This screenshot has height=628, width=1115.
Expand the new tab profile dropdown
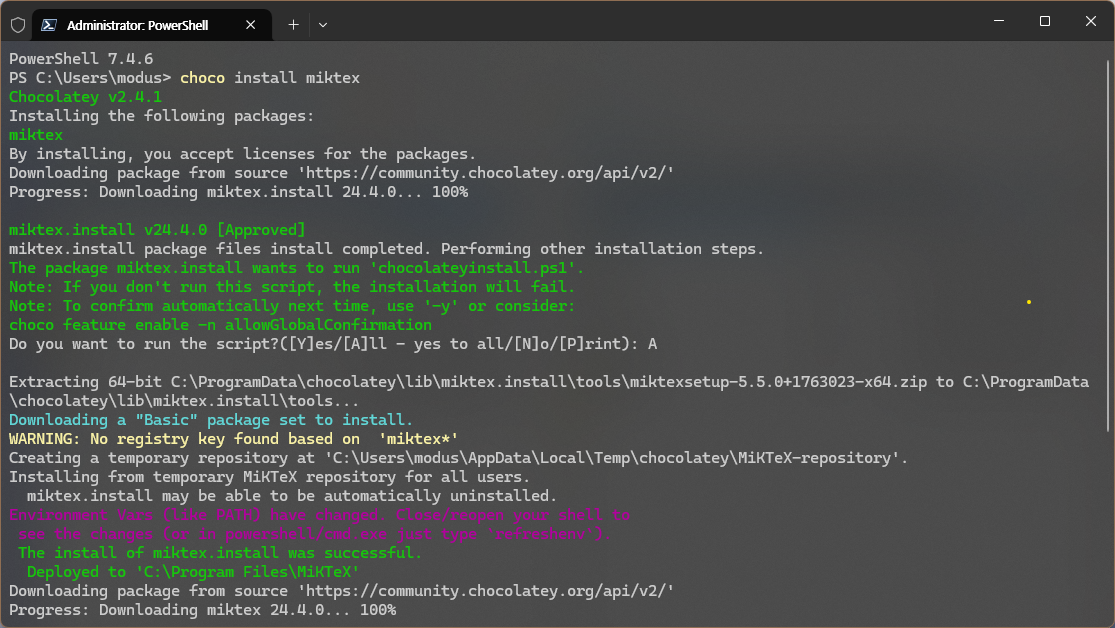pos(323,25)
